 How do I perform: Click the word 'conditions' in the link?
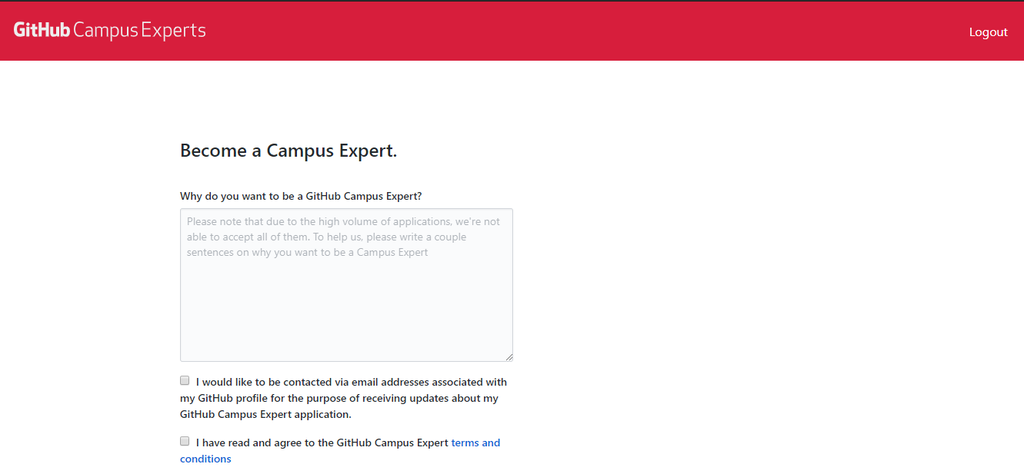(x=205, y=459)
